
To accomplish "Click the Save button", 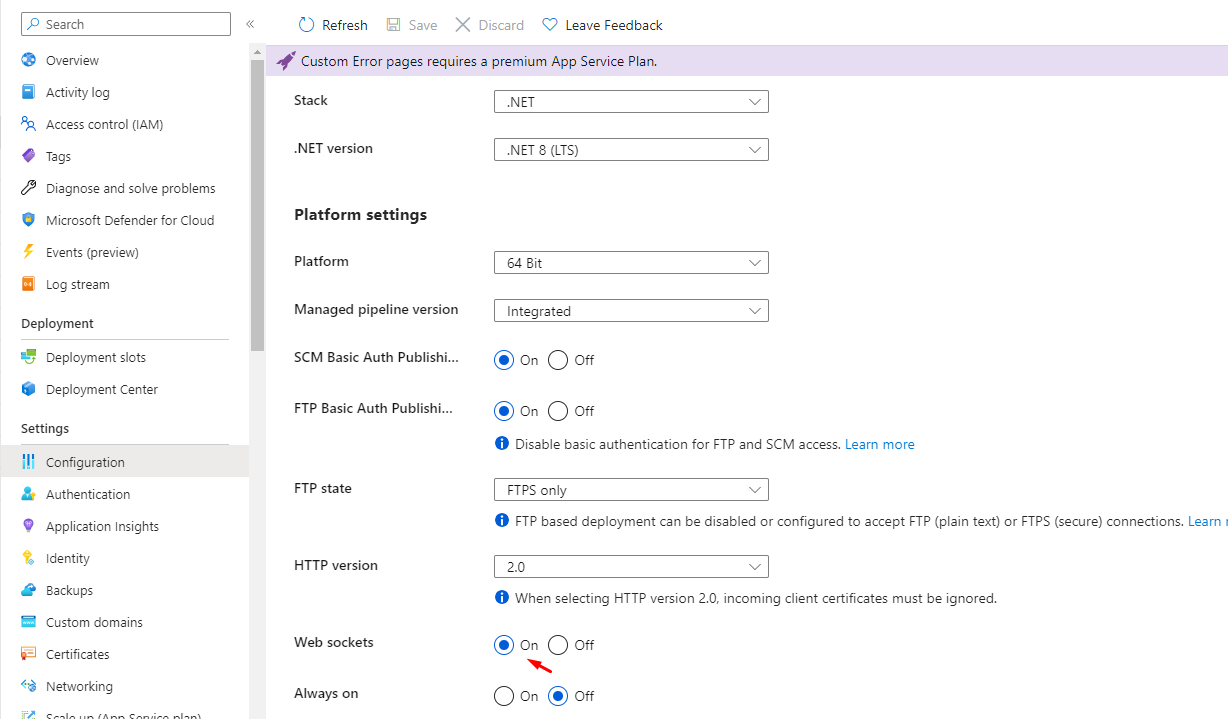I will (412, 24).
